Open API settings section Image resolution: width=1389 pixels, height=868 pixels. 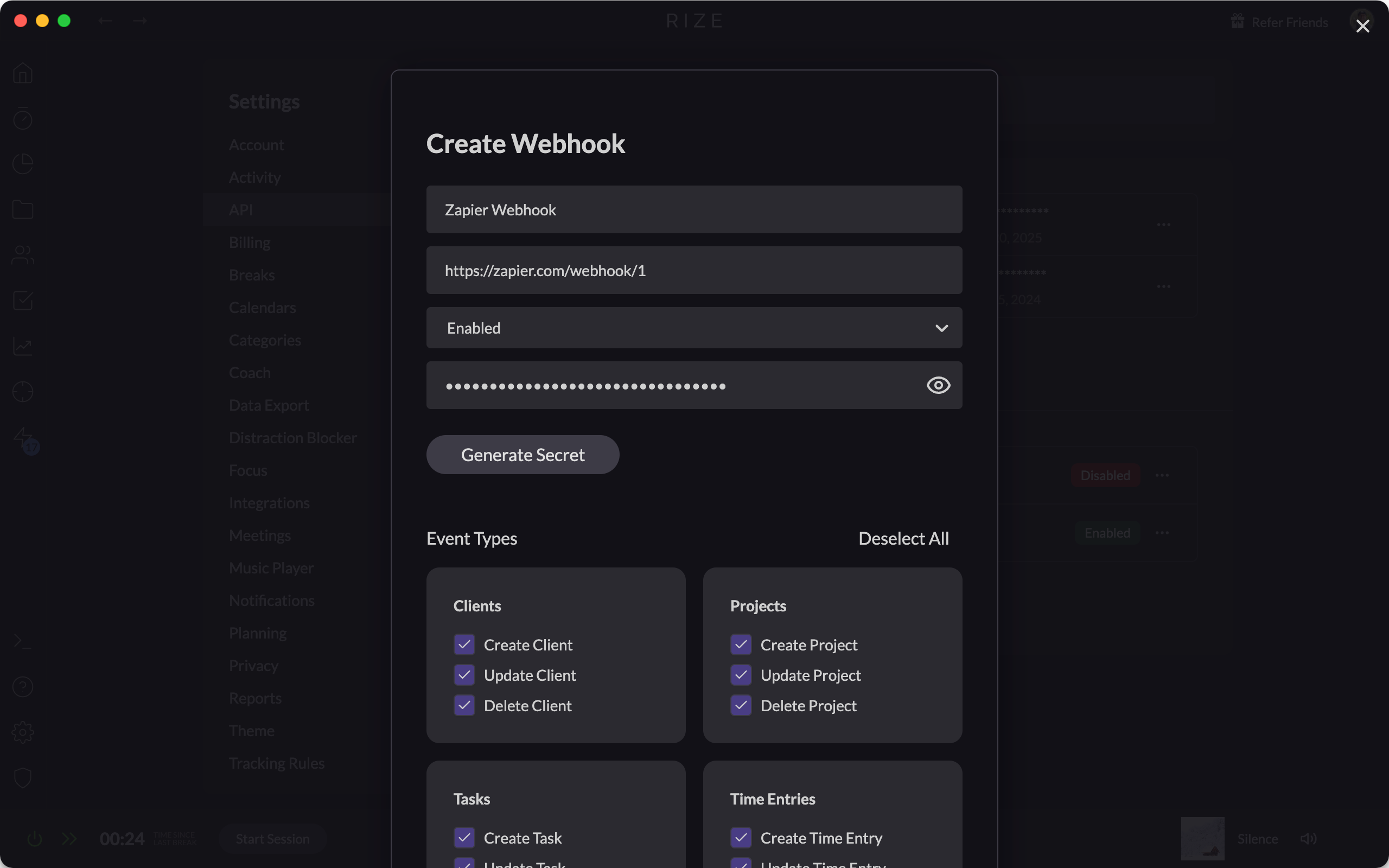point(240,209)
